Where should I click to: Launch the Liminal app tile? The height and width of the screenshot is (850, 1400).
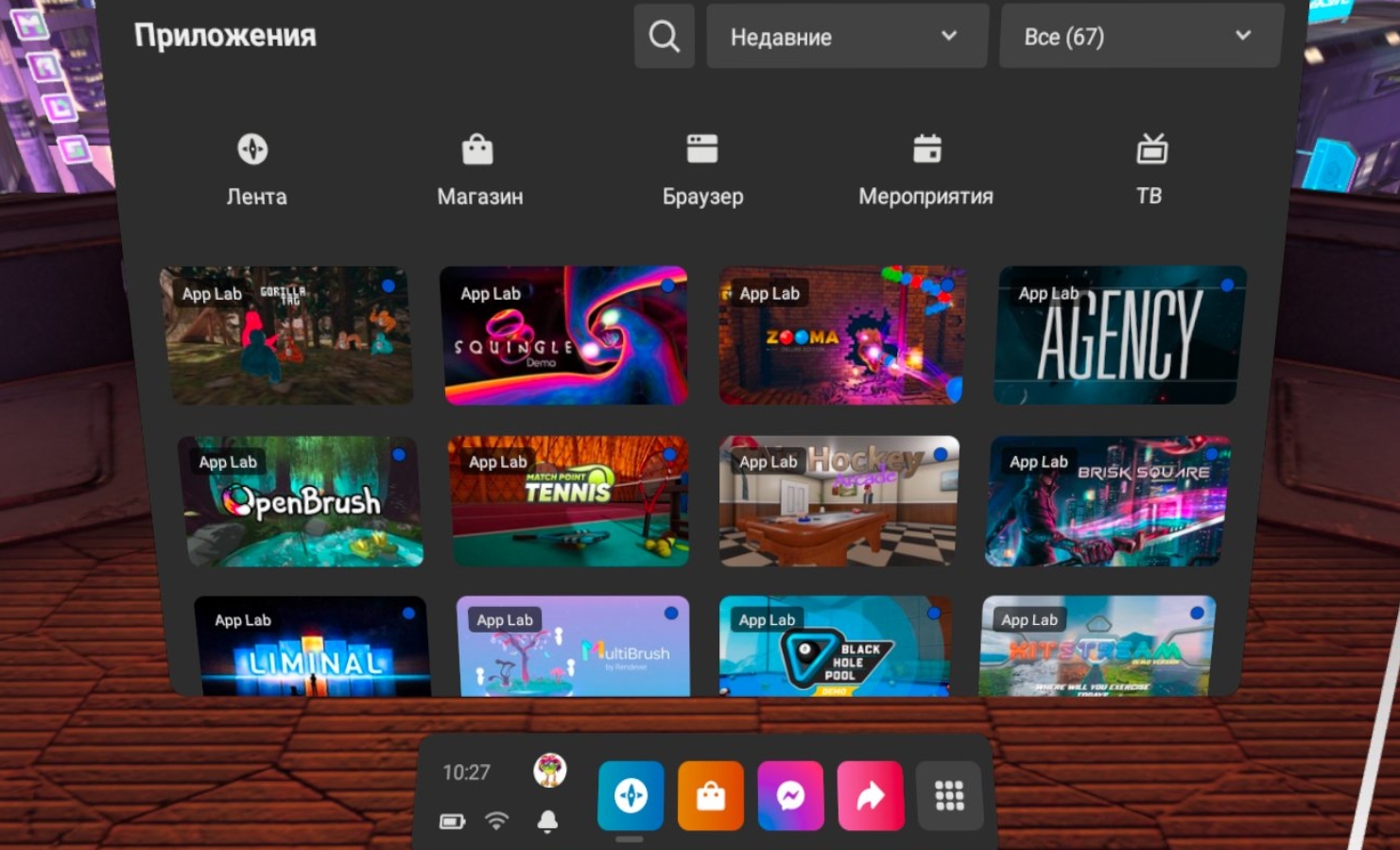[312, 647]
